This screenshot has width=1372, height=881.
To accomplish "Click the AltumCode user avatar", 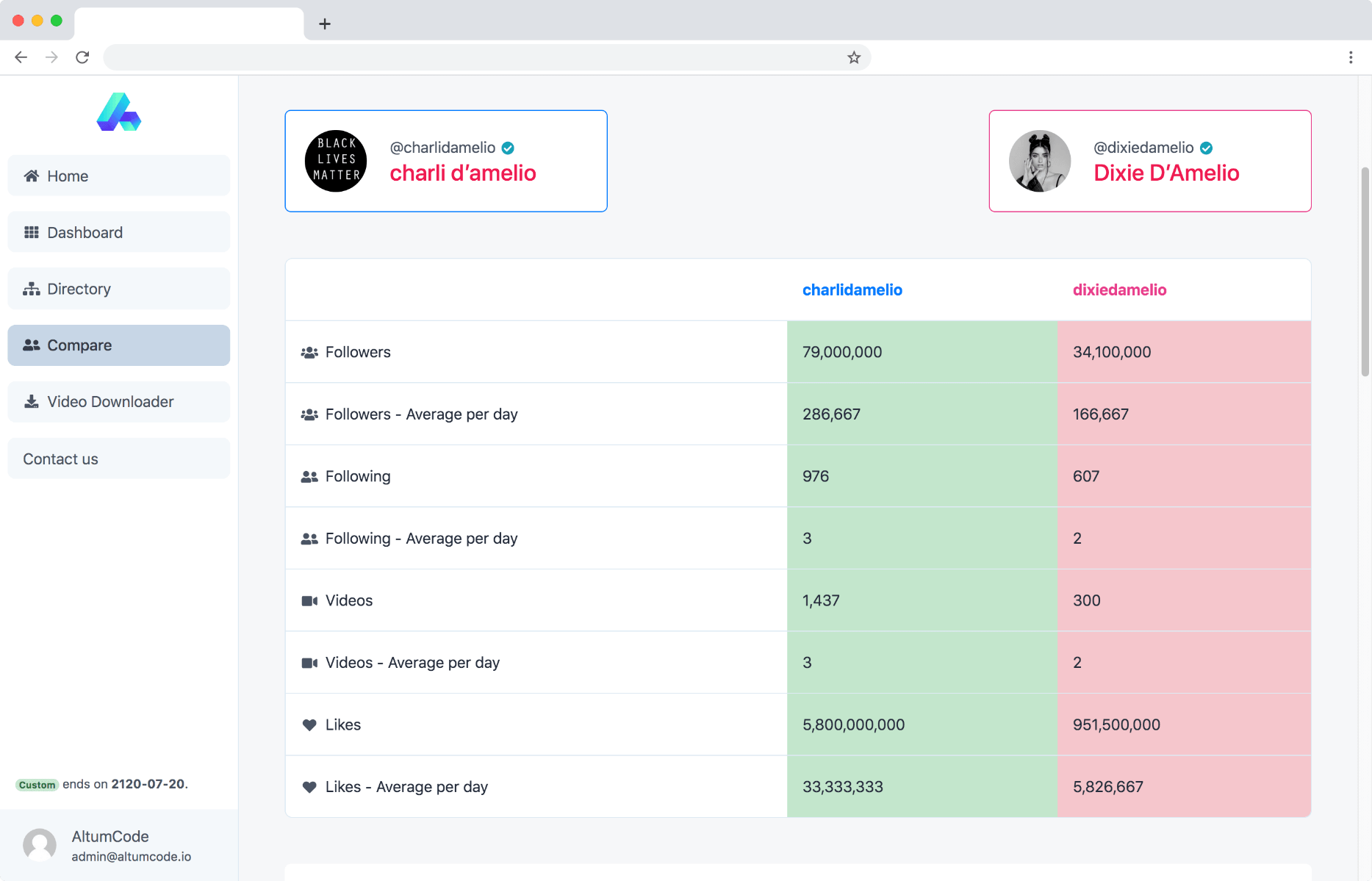I will pos(40,845).
